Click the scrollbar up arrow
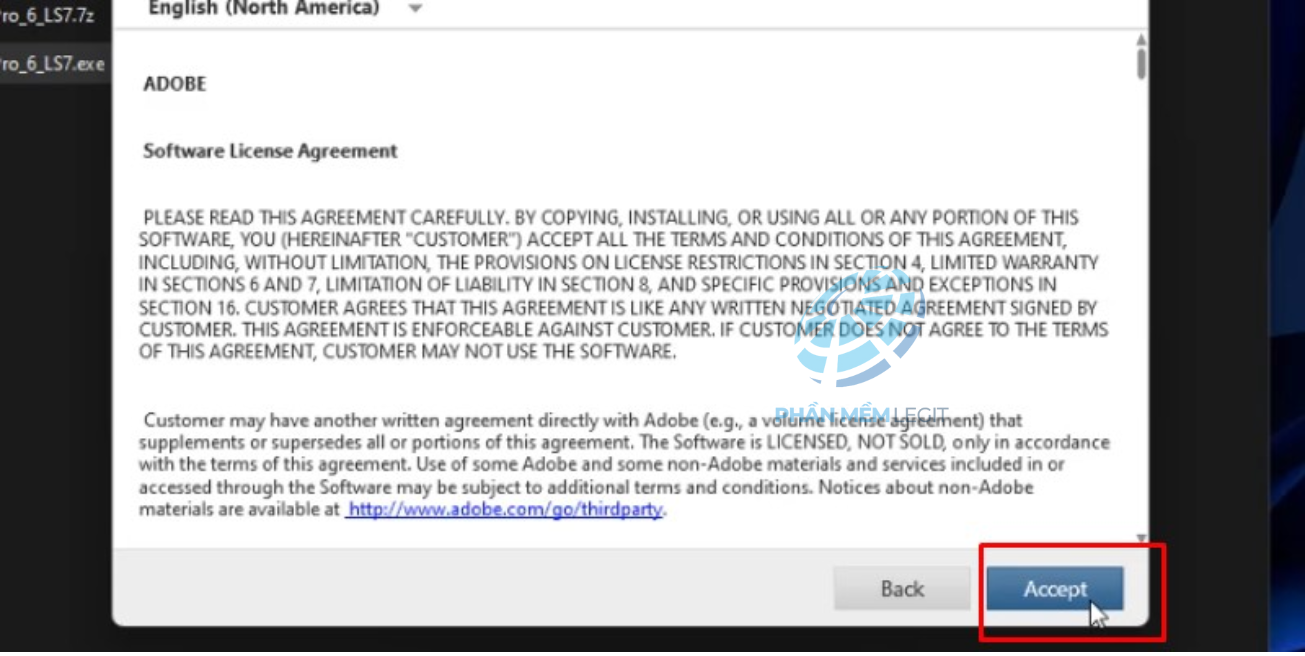 tap(1141, 38)
